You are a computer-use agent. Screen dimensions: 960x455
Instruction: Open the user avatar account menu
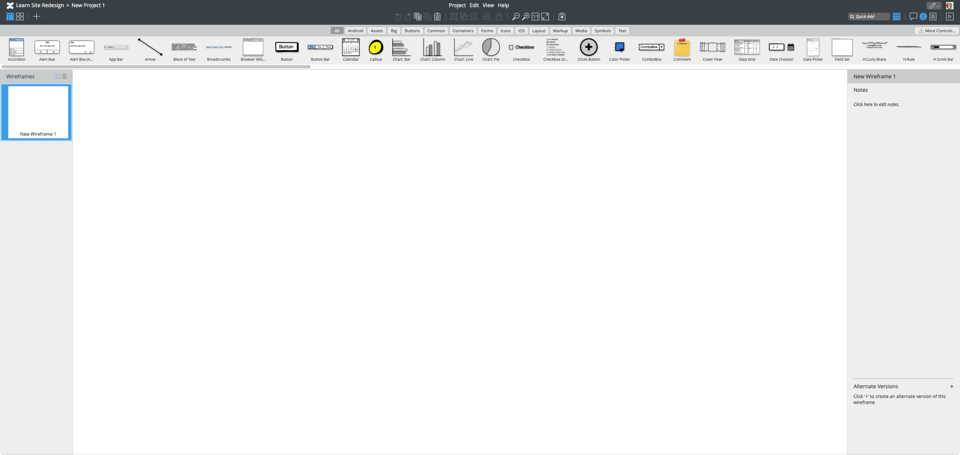pos(950,6)
